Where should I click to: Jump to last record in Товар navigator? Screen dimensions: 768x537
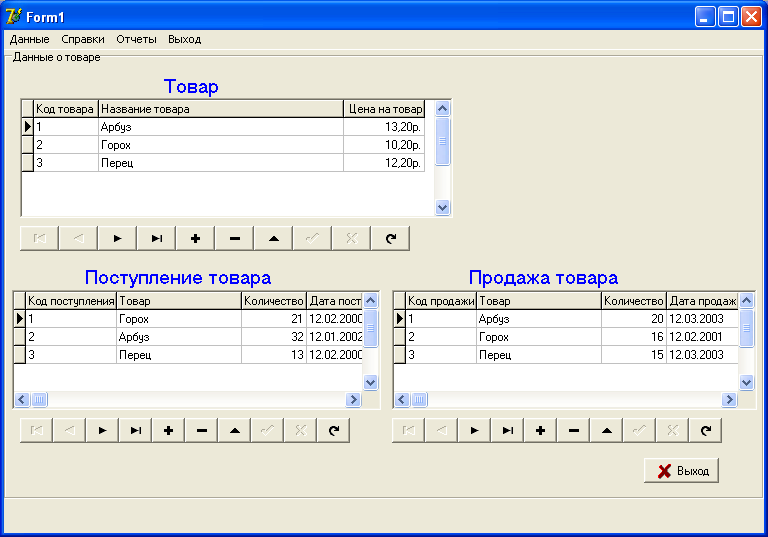156,239
